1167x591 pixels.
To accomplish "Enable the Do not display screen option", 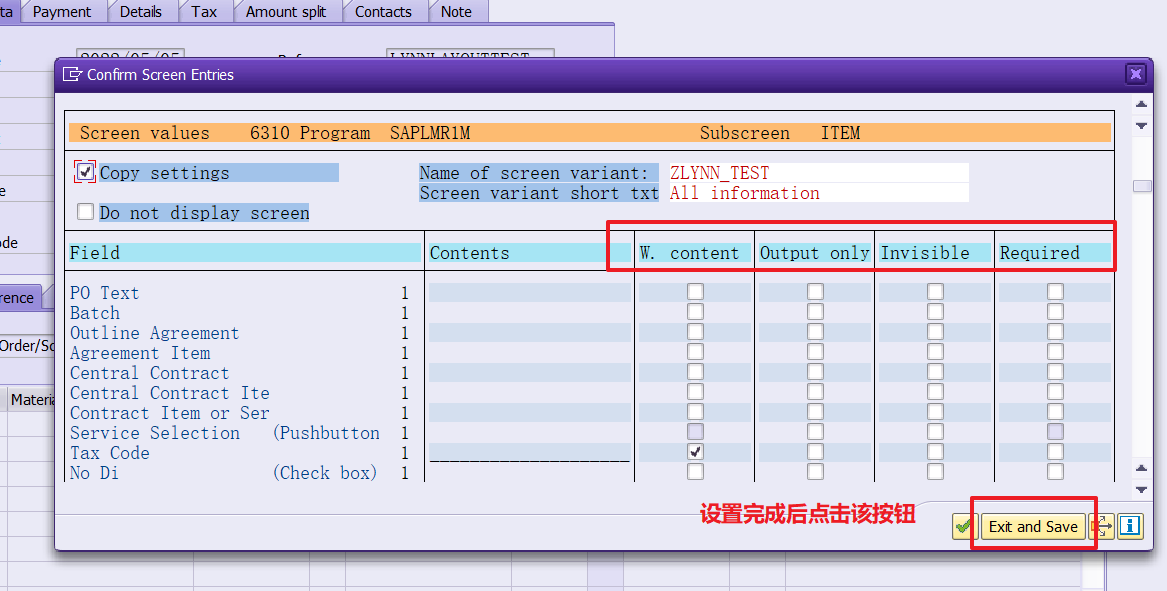I will 86,212.
